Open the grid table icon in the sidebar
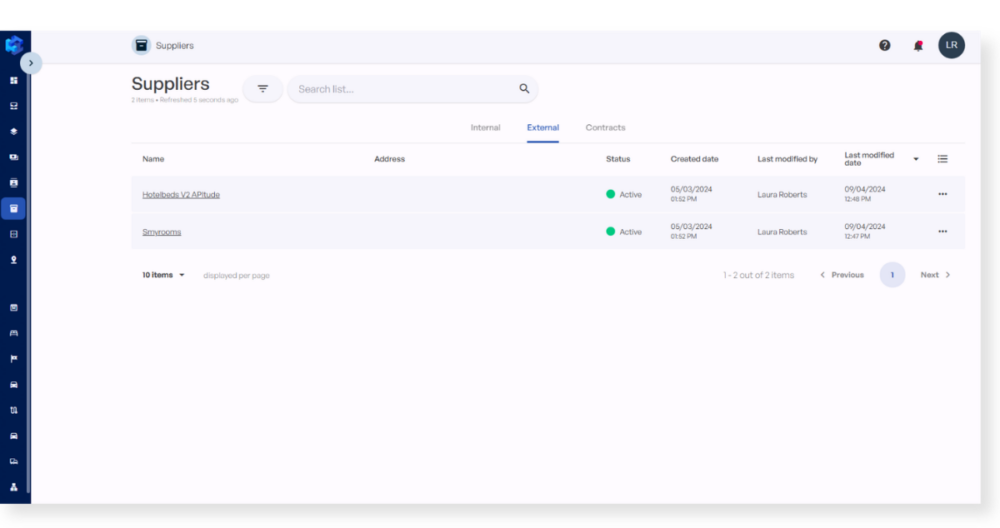Image resolution: width=1000 pixels, height=528 pixels. [x=14, y=234]
